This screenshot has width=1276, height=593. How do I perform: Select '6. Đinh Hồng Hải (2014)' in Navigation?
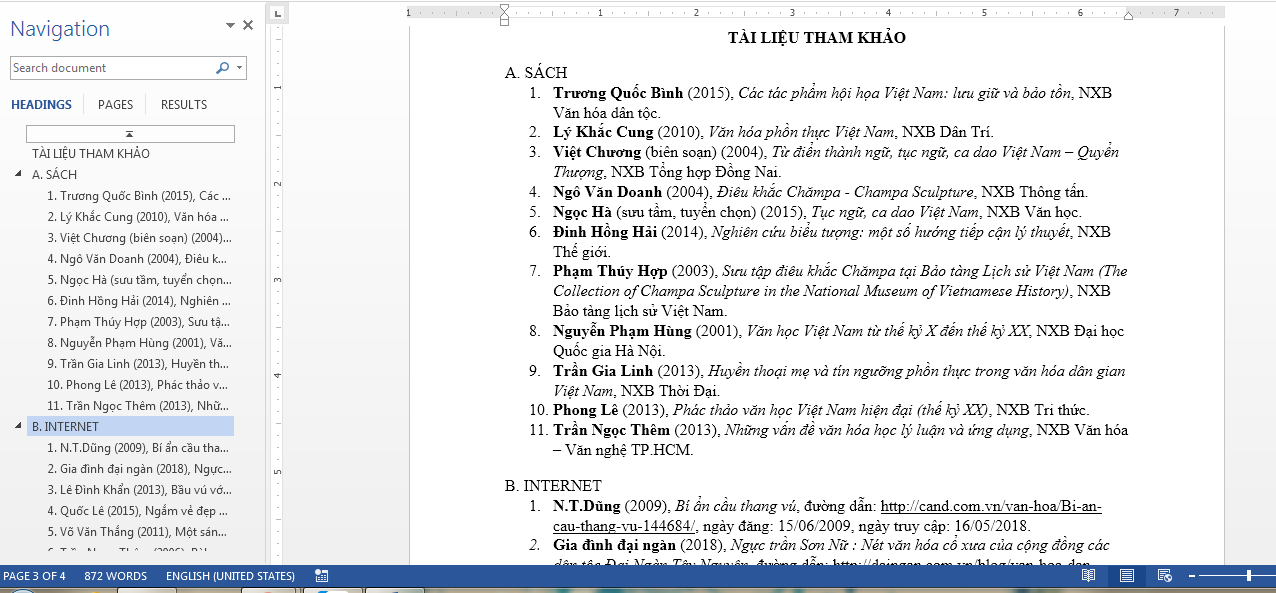click(x=139, y=301)
